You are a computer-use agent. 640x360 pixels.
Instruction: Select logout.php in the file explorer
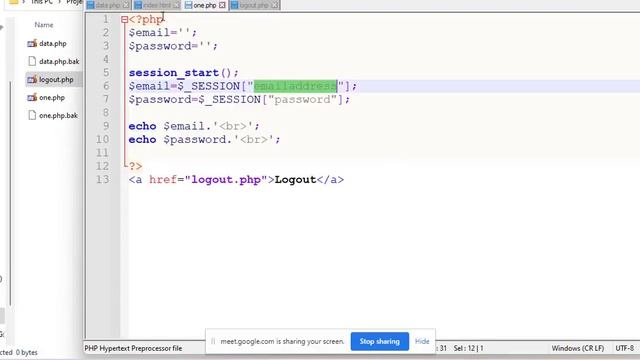point(56,79)
